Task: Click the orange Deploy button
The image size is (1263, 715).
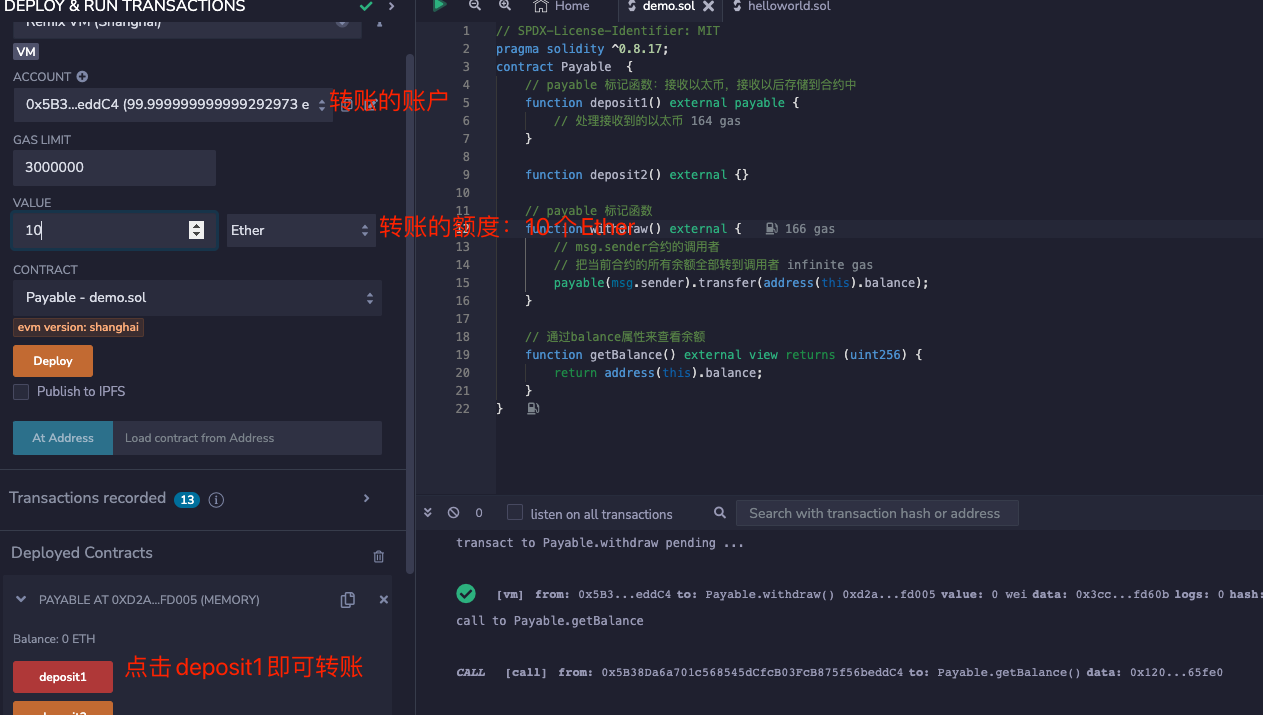Action: pos(53,361)
